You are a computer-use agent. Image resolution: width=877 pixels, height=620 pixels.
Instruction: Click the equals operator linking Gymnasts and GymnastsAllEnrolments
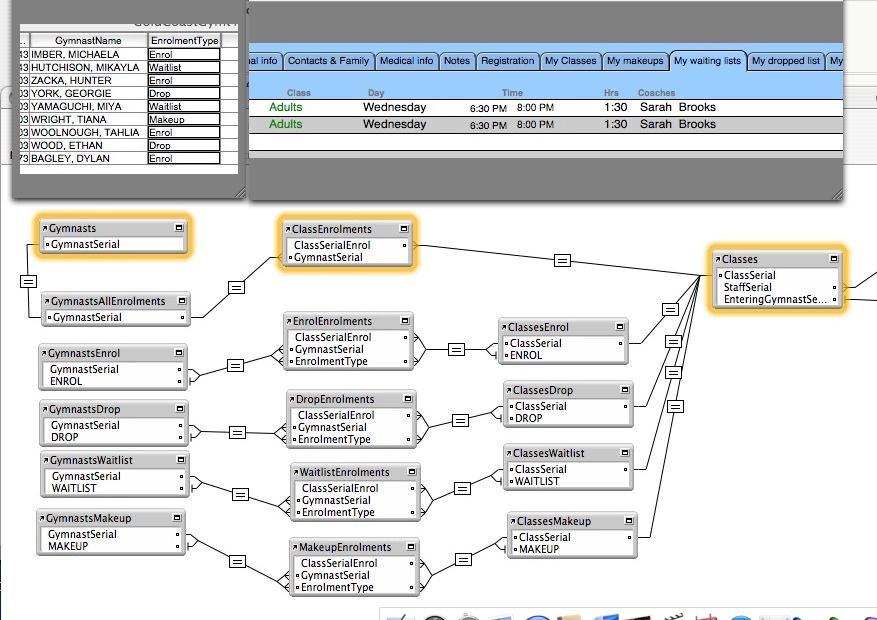(x=28, y=282)
